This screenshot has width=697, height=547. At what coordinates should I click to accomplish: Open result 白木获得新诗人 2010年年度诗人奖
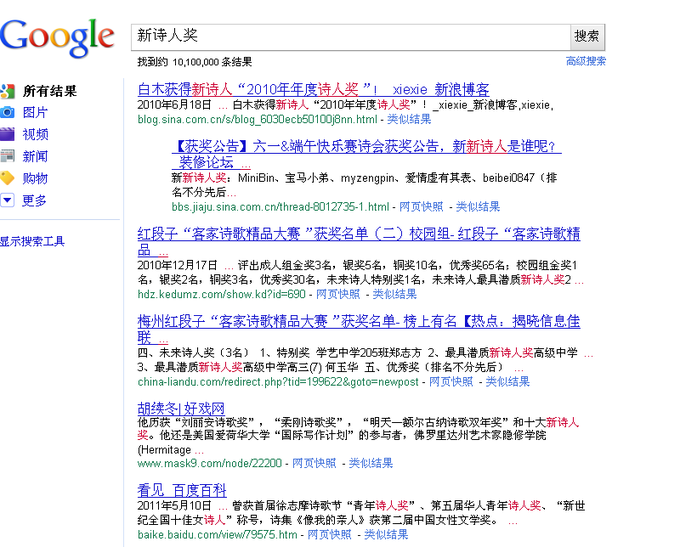point(313,89)
